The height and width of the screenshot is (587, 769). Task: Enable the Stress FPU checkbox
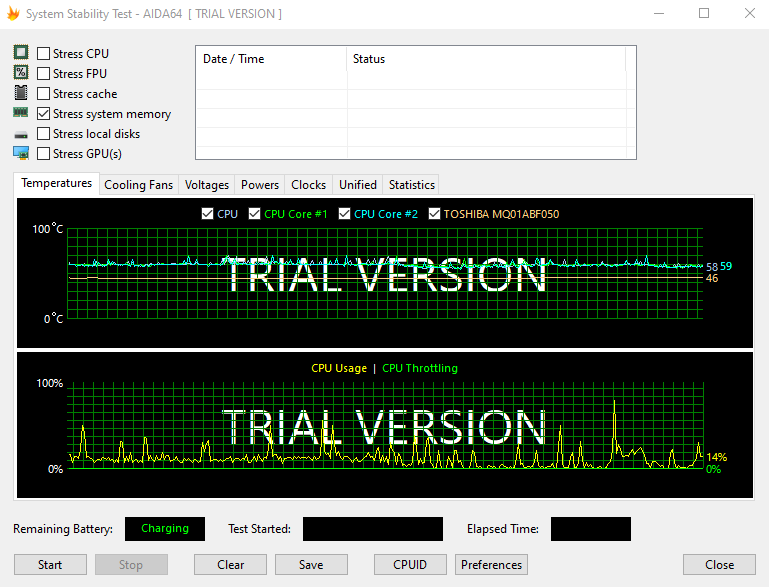[x=43, y=74]
